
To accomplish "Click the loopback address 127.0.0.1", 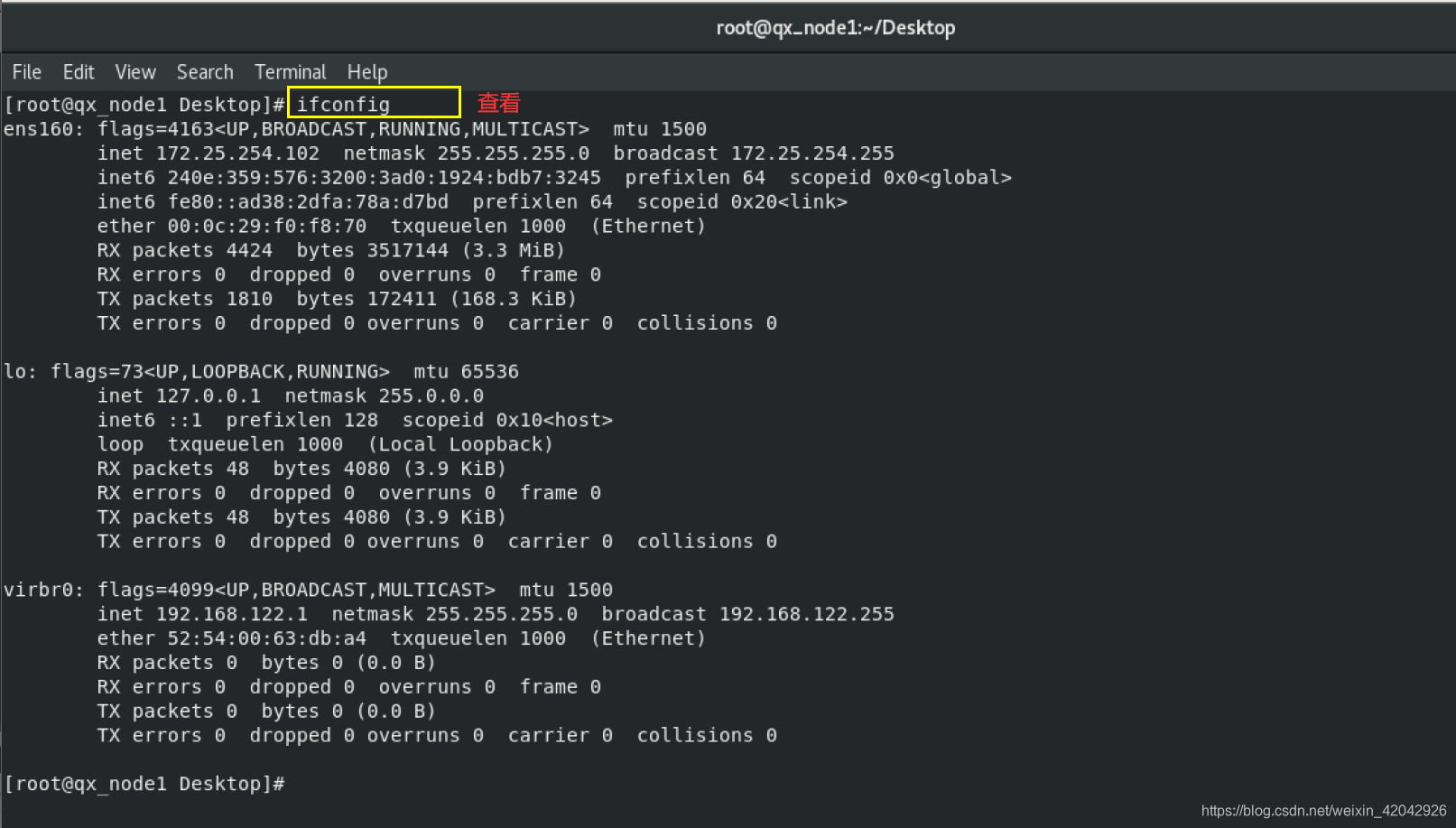I will point(209,396).
